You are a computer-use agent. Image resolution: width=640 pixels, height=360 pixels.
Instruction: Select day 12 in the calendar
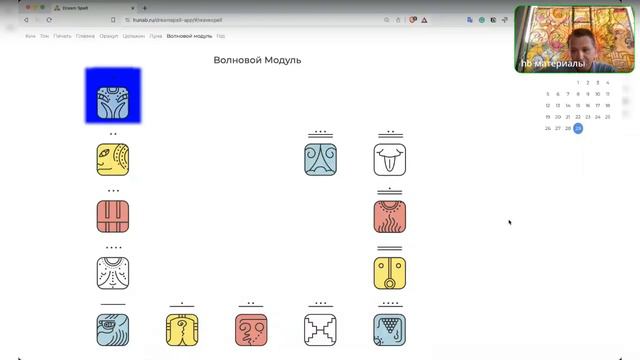click(x=548, y=105)
